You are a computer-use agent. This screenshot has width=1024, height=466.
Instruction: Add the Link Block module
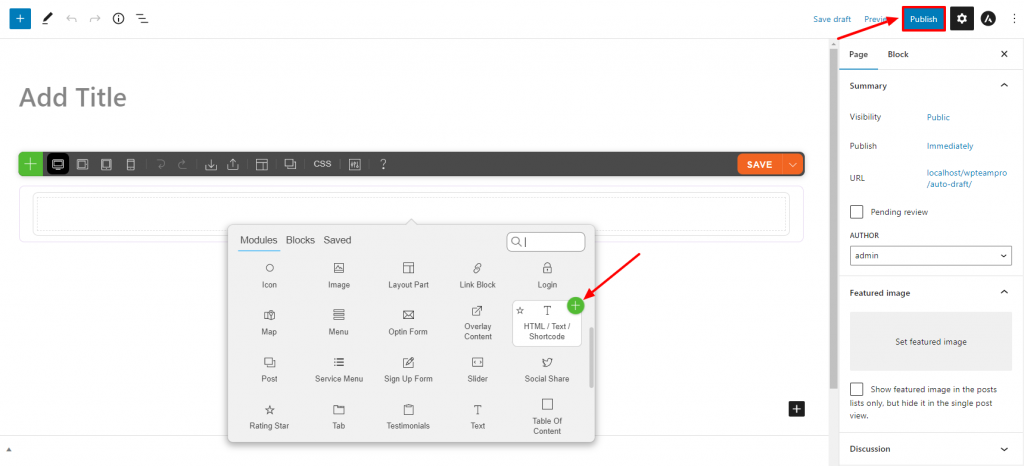coord(477,275)
